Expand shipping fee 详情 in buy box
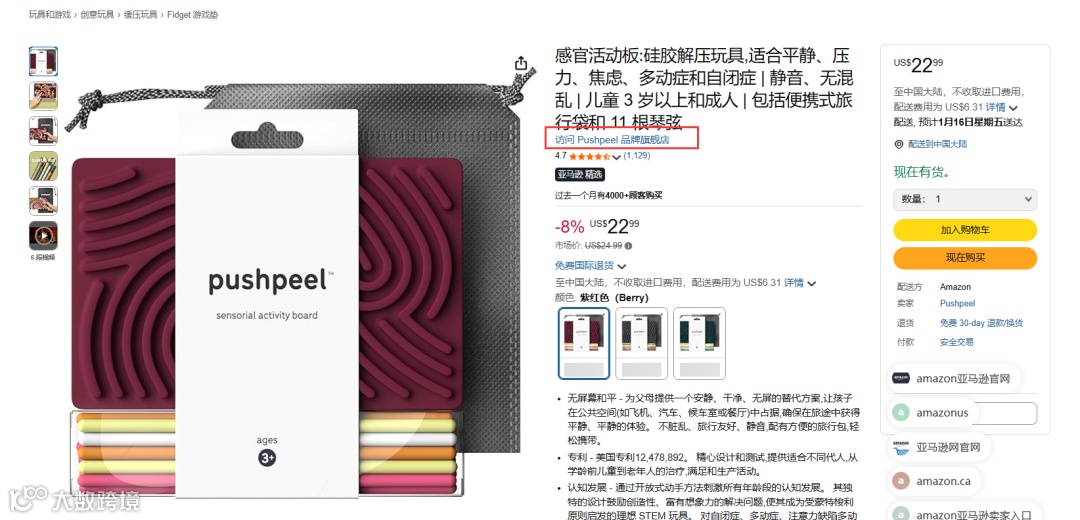This screenshot has height=520, width=1080. [1001, 107]
